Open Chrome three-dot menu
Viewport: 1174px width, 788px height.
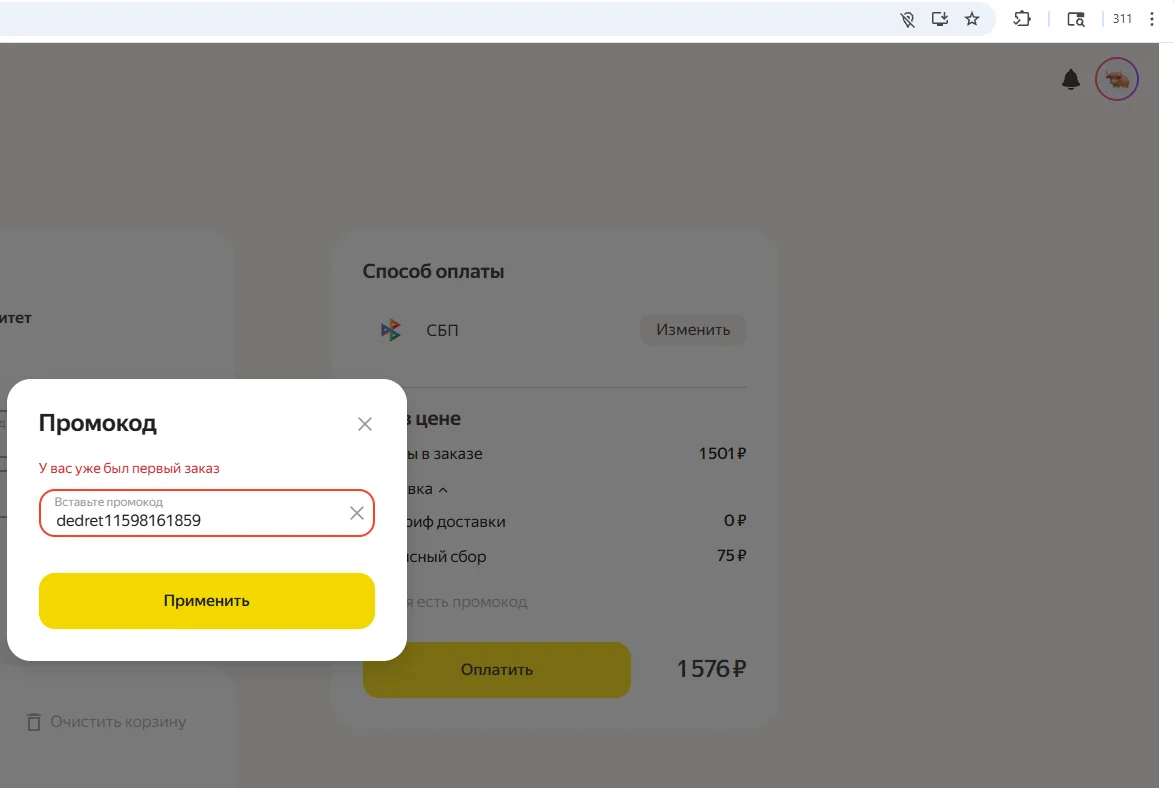click(1152, 19)
